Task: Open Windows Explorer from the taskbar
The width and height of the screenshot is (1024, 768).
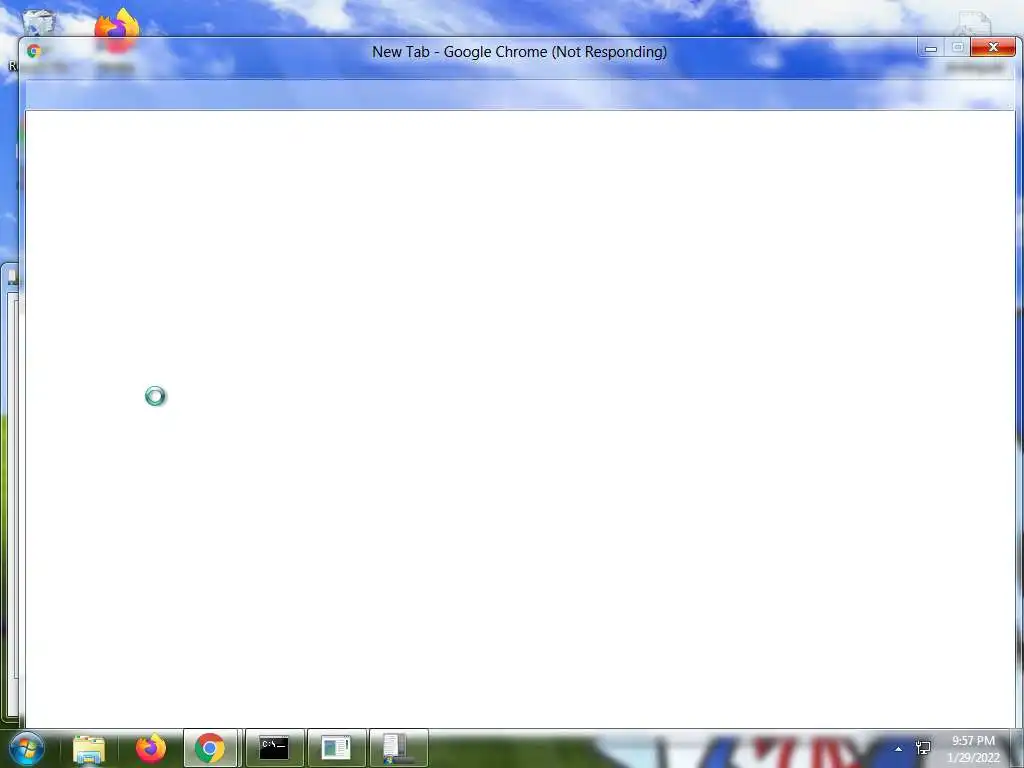Action: click(x=89, y=748)
